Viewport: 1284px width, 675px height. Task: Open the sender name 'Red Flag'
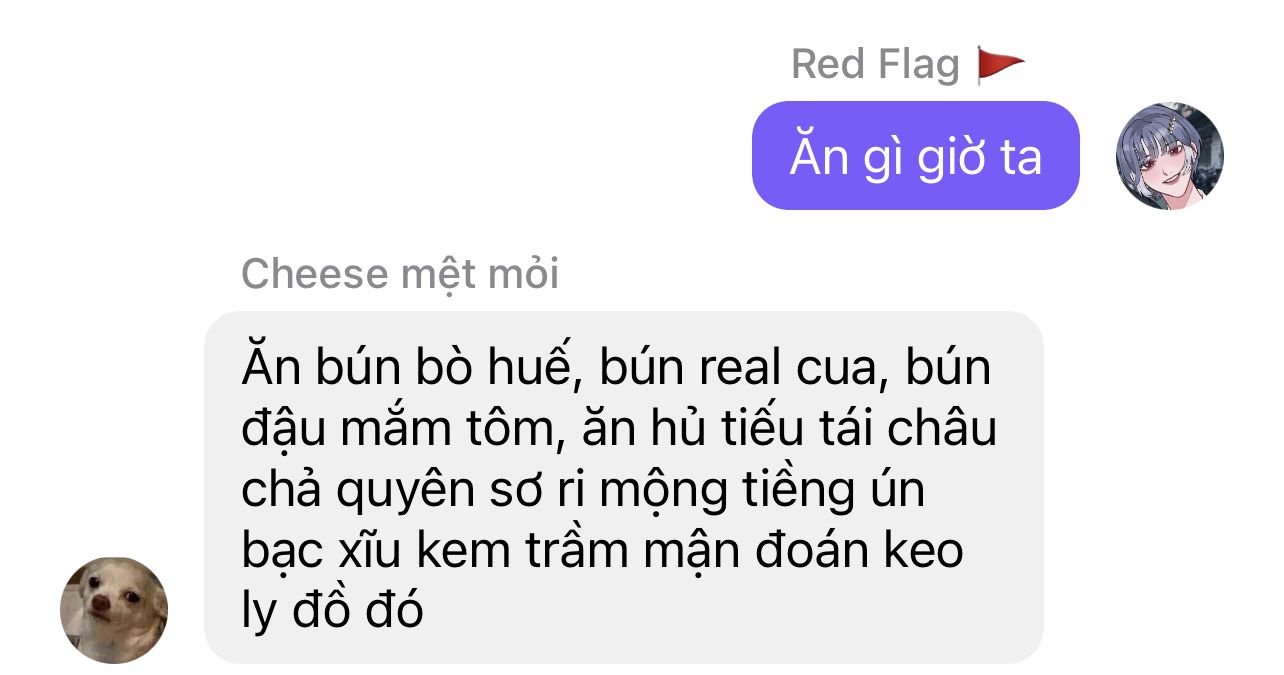(875, 65)
